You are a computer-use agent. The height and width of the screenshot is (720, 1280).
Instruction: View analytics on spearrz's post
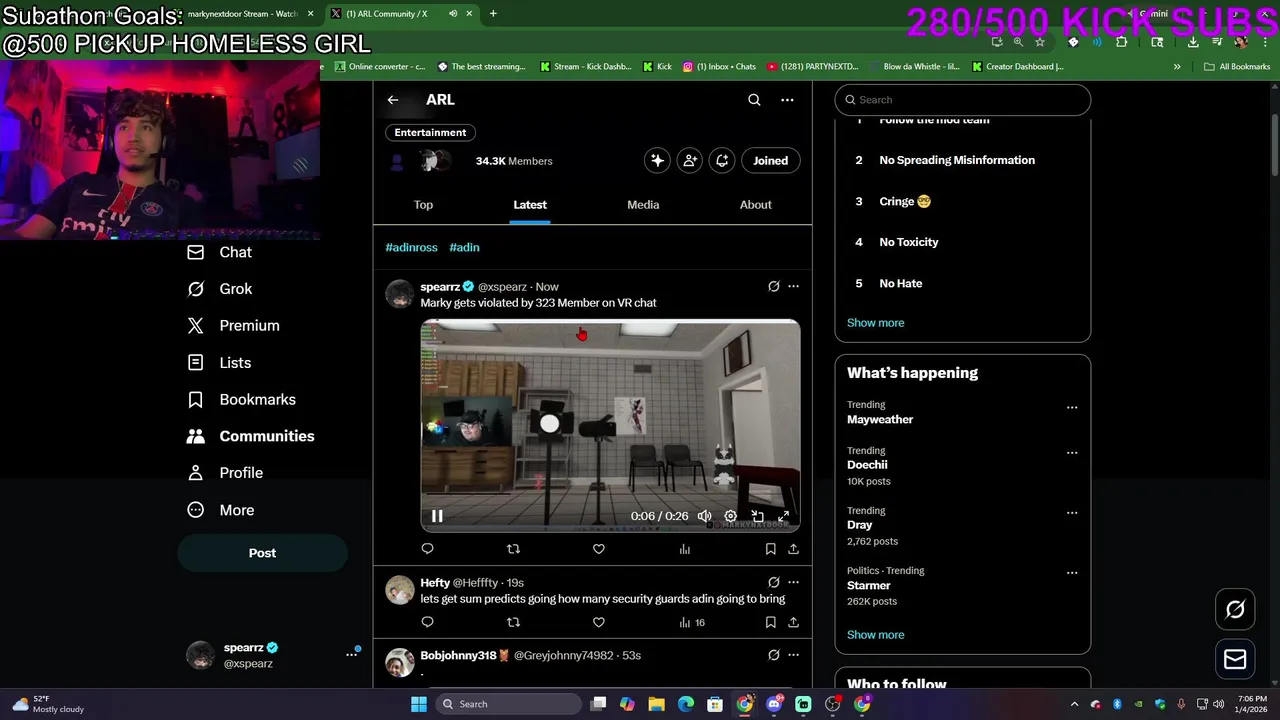pyautogui.click(x=685, y=549)
